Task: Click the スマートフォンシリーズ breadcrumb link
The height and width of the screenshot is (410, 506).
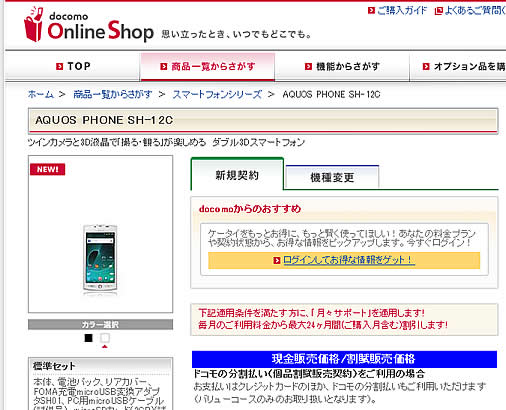Action: pos(217,94)
